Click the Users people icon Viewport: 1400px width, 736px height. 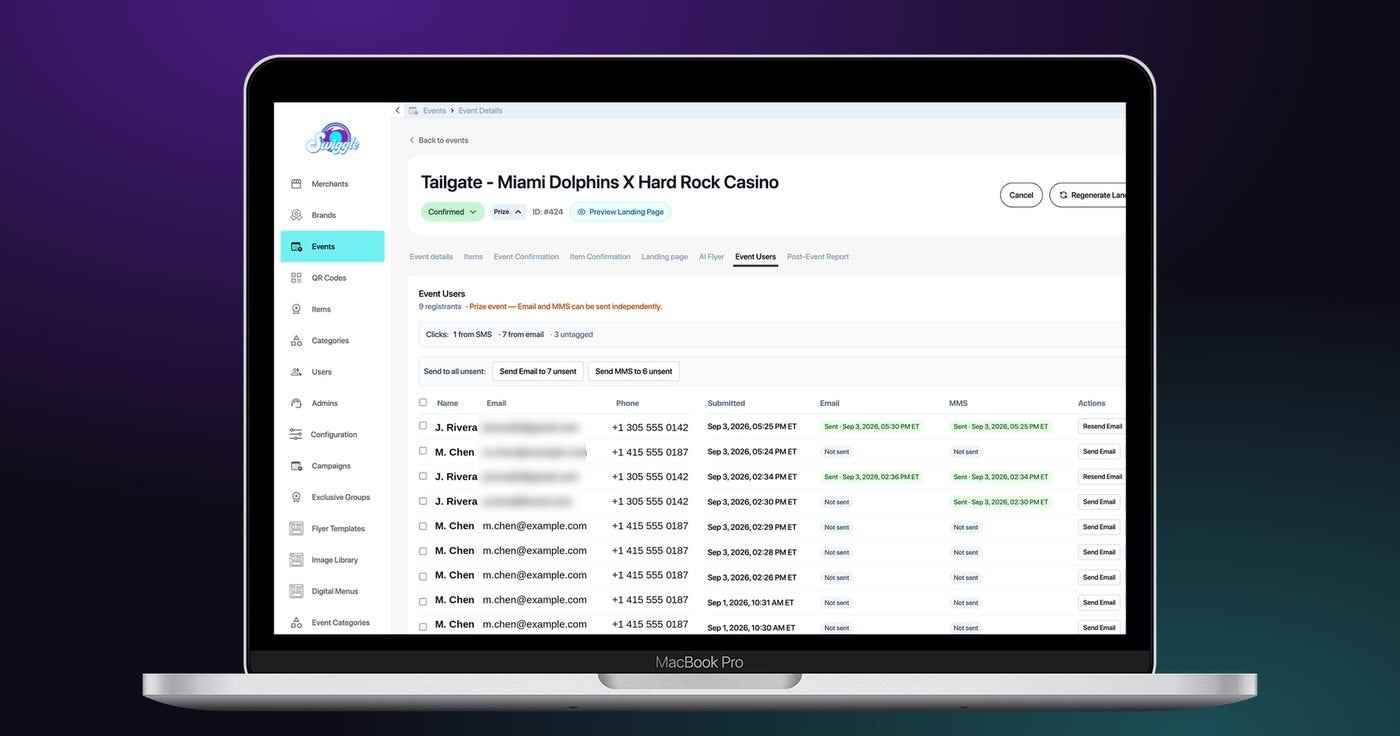click(x=296, y=372)
